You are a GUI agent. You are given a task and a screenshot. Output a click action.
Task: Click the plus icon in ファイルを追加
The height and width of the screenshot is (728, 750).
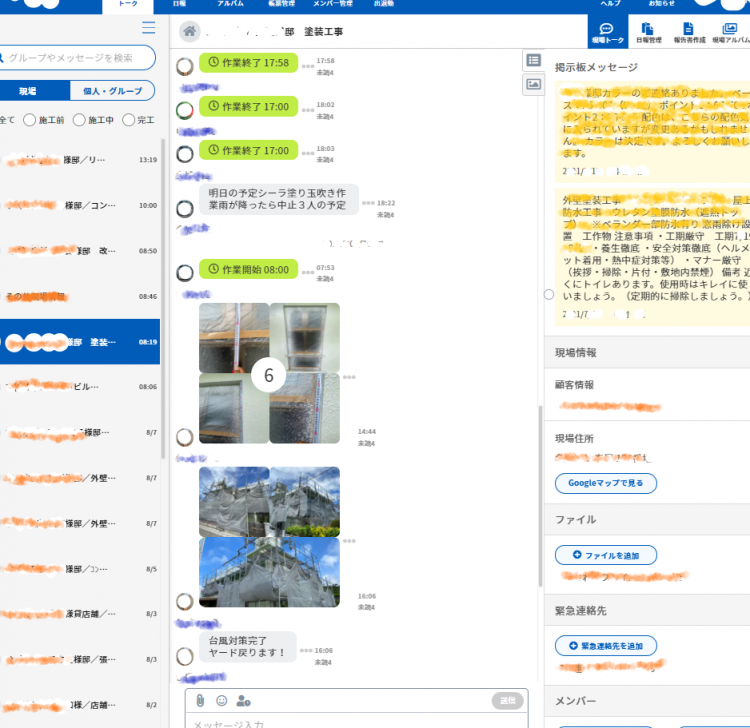(577, 555)
